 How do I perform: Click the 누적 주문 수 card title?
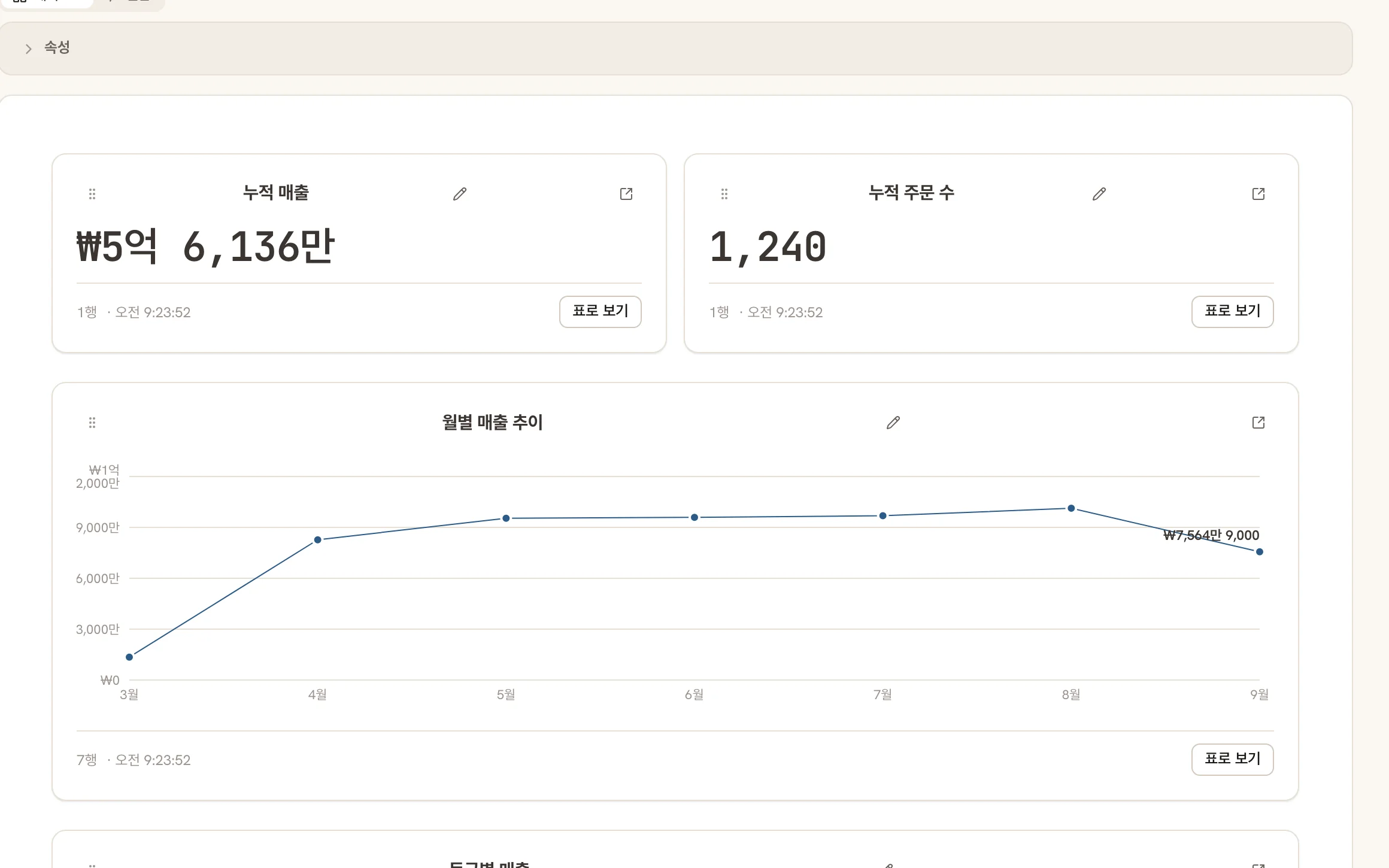coord(911,193)
